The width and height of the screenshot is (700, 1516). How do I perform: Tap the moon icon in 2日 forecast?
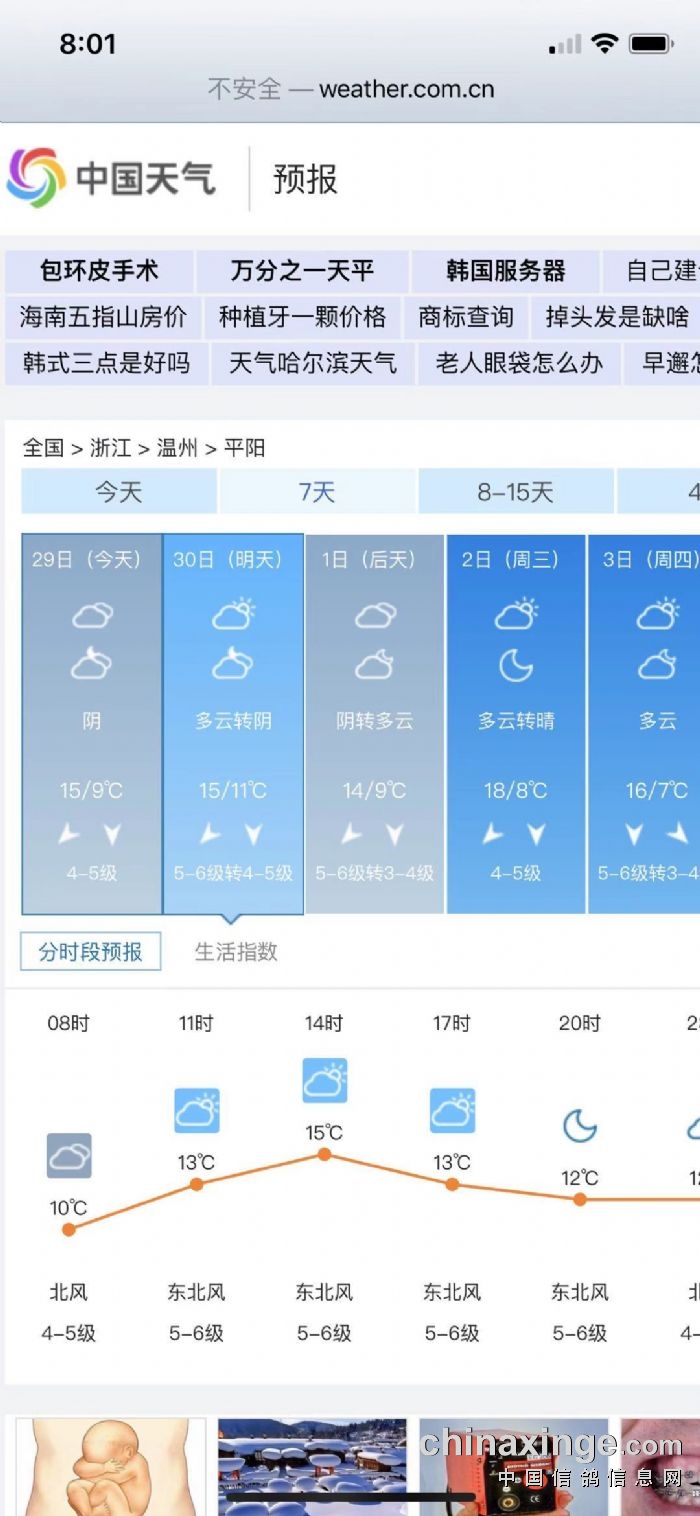(516, 664)
